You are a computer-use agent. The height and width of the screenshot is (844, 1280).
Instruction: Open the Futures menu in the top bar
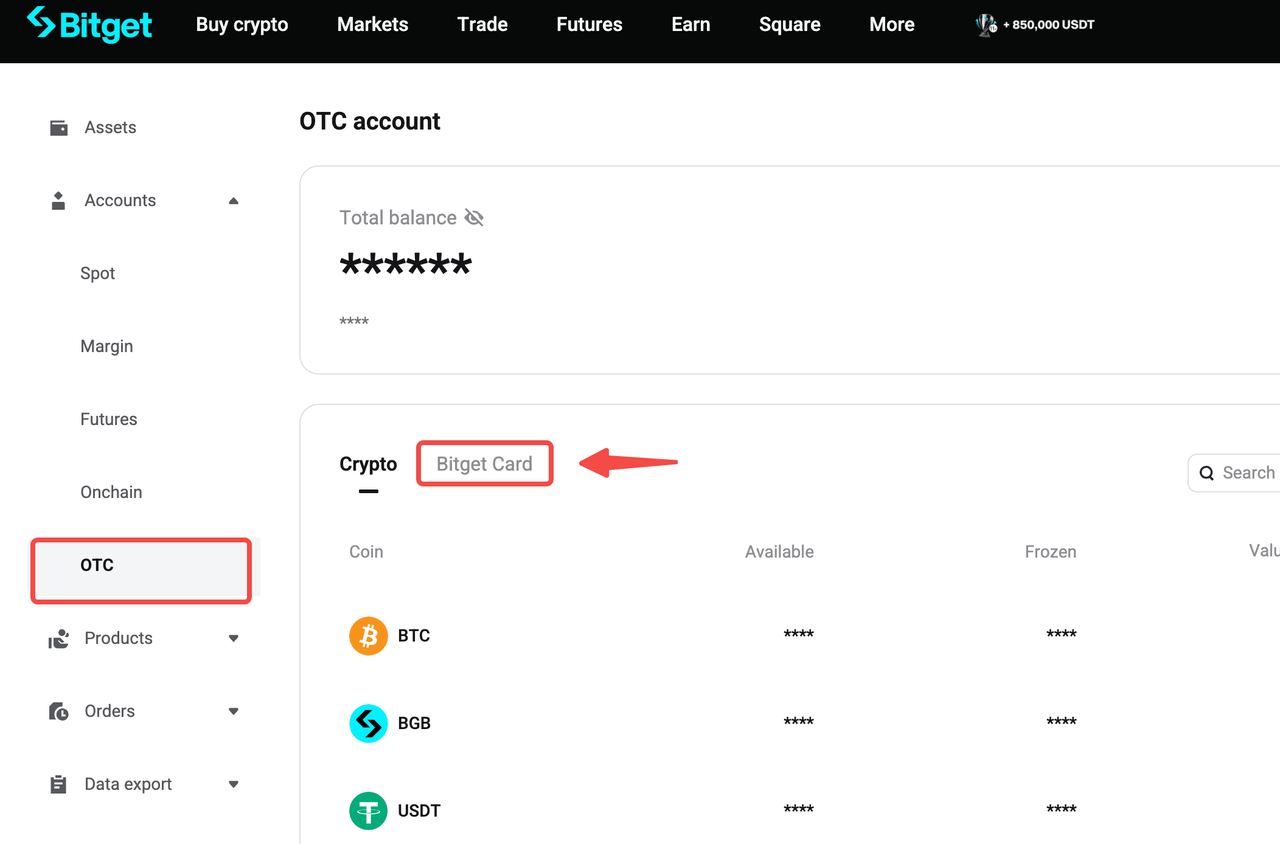pos(589,24)
